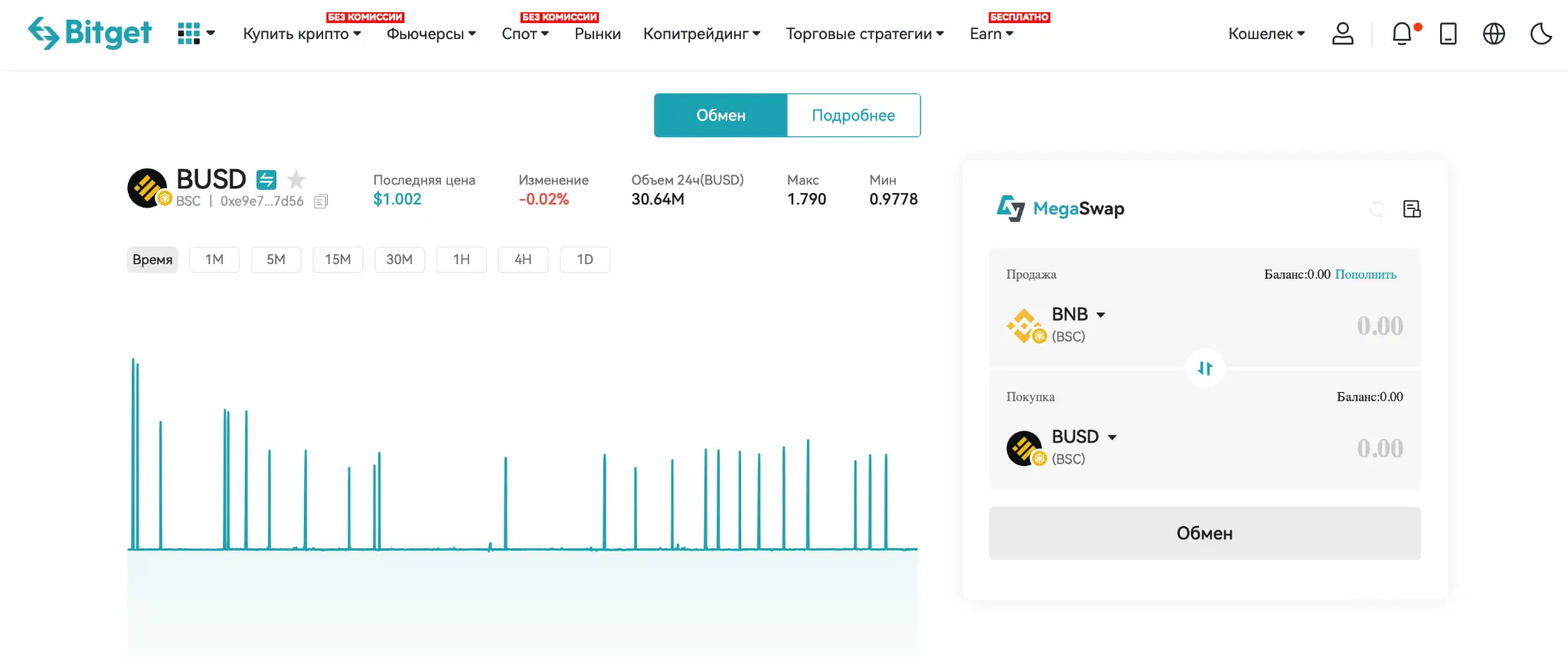Open the MegaSwap order history icon

(x=1412, y=209)
